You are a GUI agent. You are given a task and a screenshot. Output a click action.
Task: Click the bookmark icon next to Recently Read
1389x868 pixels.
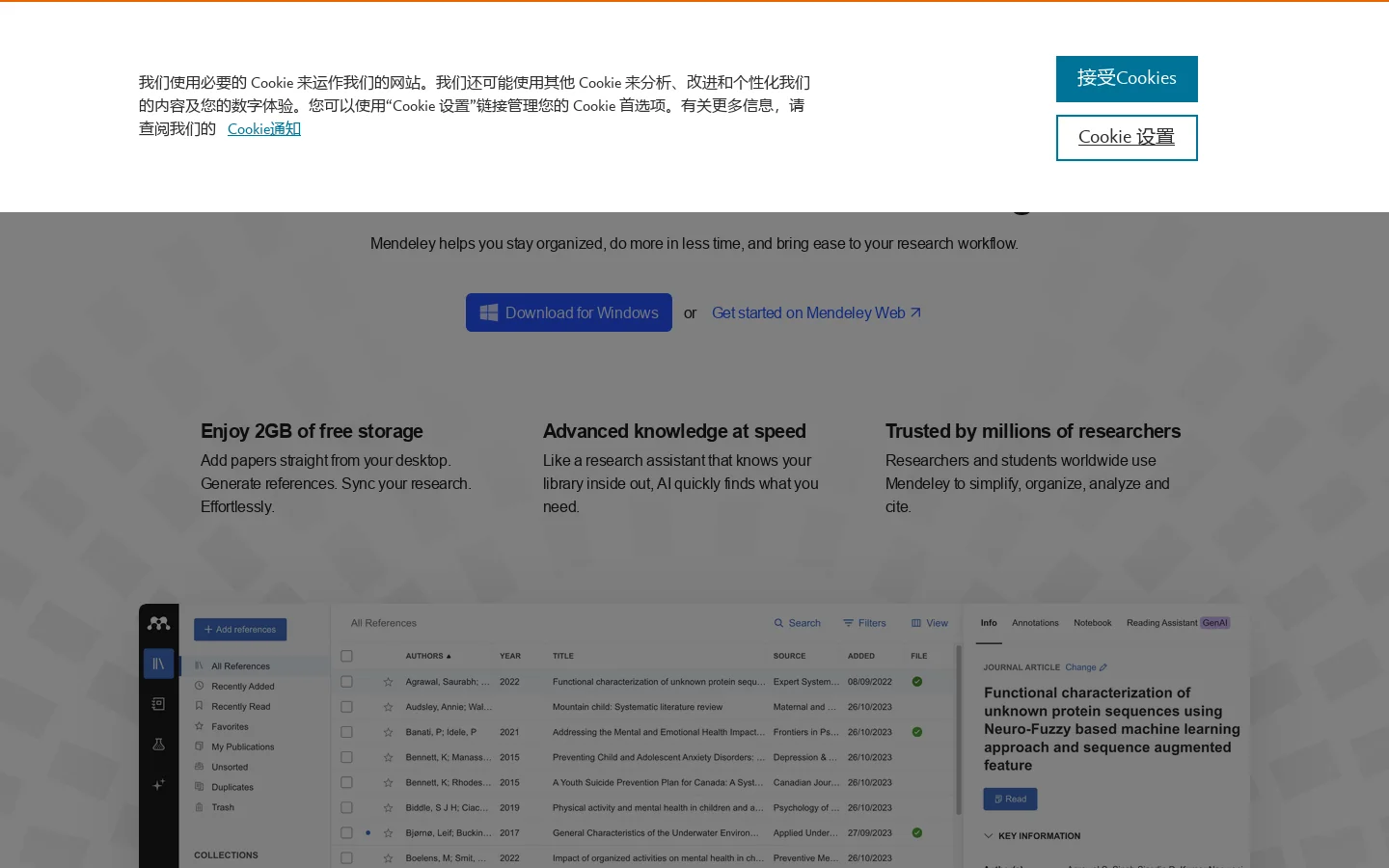(x=200, y=706)
